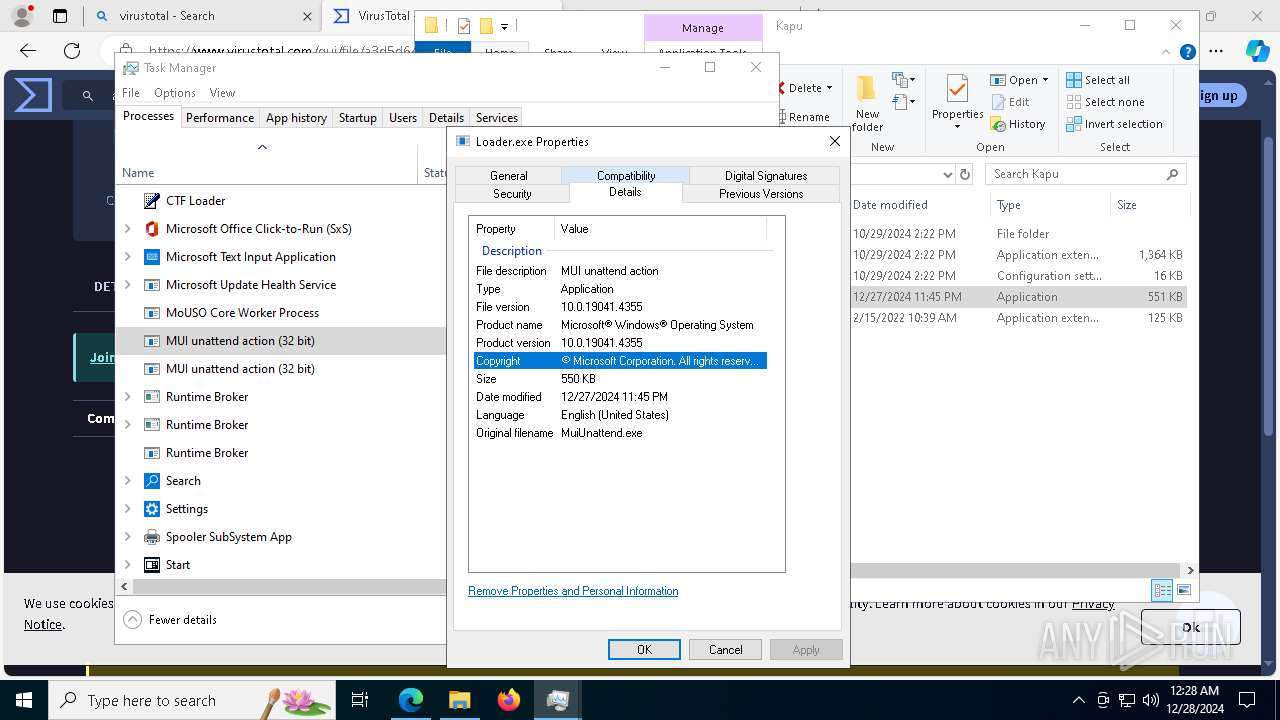Click the New folder ribbon icon
This screenshot has width=1280, height=720.
(x=867, y=101)
